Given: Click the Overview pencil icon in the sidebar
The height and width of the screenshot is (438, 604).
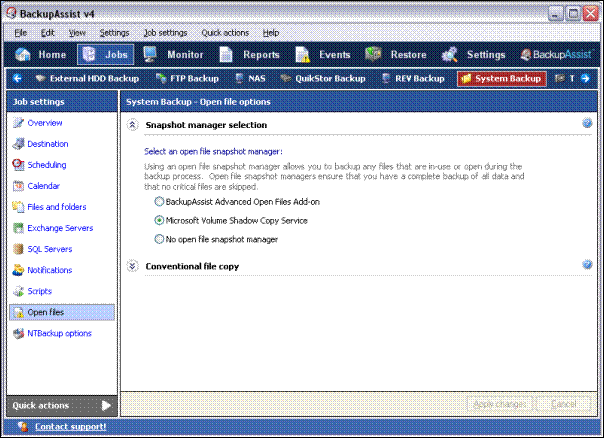Looking at the screenshot, I should coord(18,123).
